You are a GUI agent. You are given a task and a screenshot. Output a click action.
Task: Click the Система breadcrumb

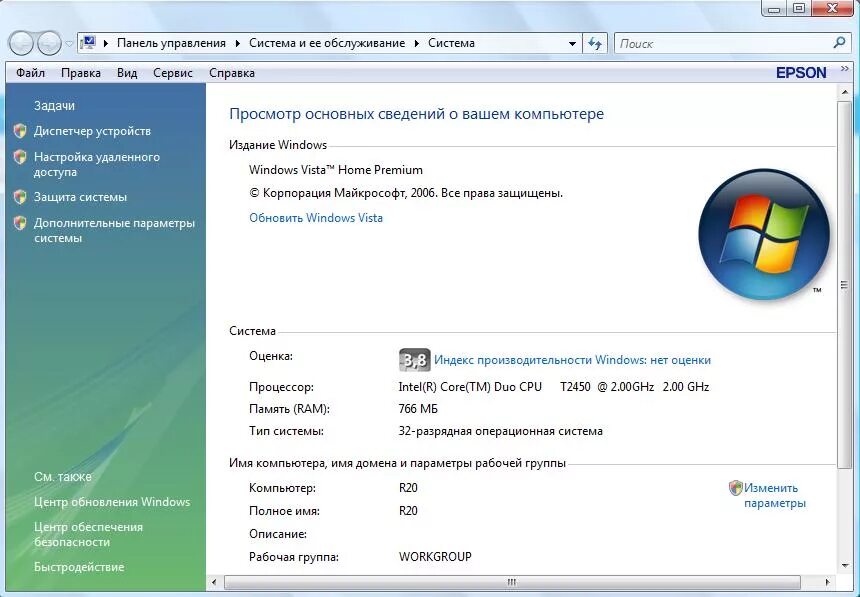pyautogui.click(x=451, y=43)
